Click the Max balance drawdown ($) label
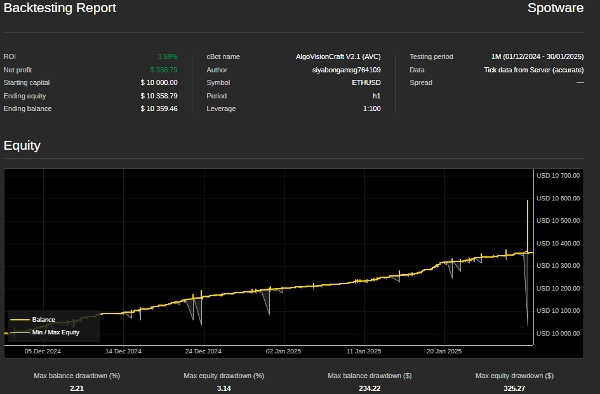Viewport: 600px width, 394px height. [x=370, y=376]
